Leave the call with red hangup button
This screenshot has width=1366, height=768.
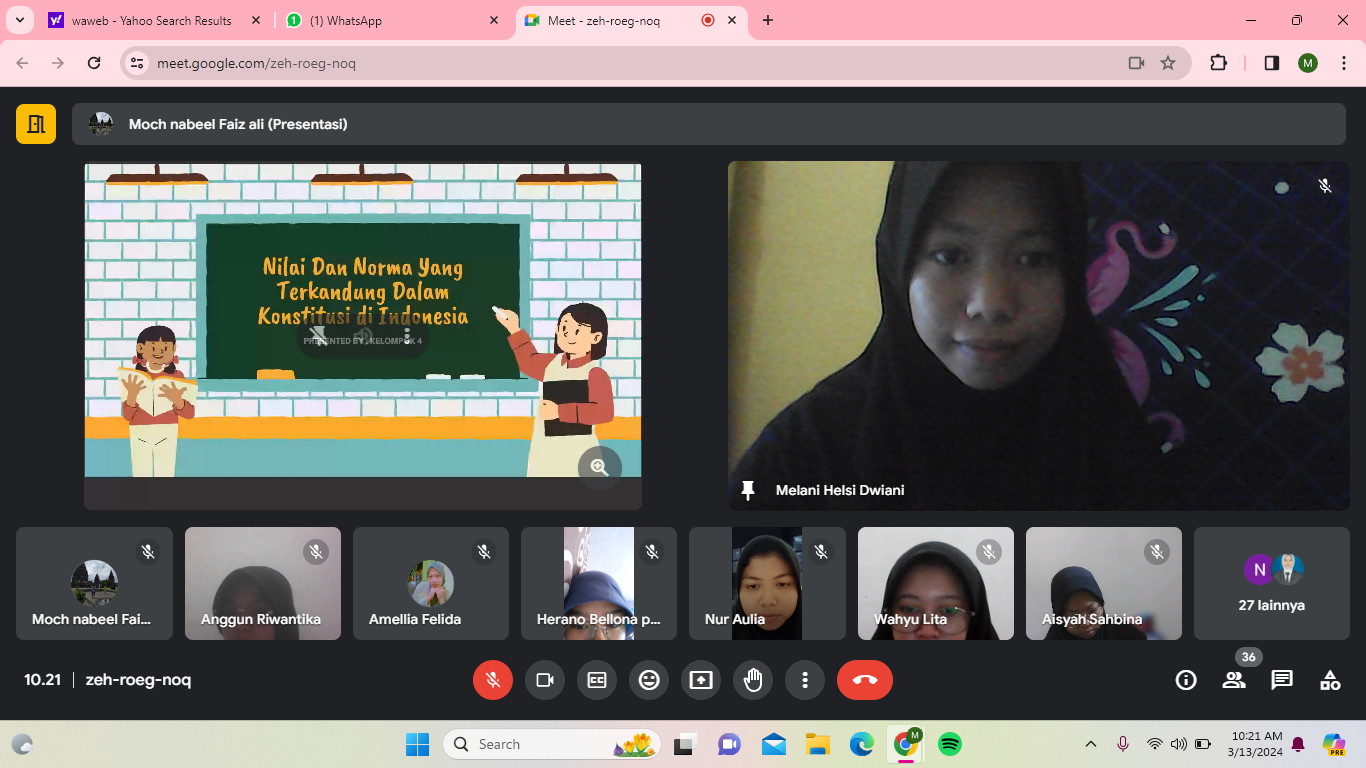865,680
